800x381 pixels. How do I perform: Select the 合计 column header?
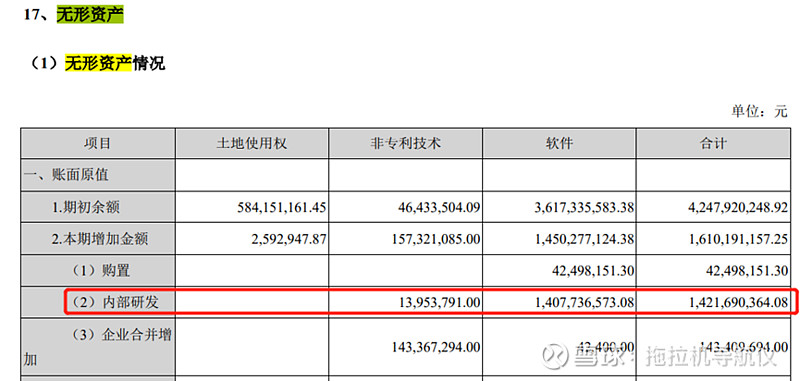pos(713,143)
